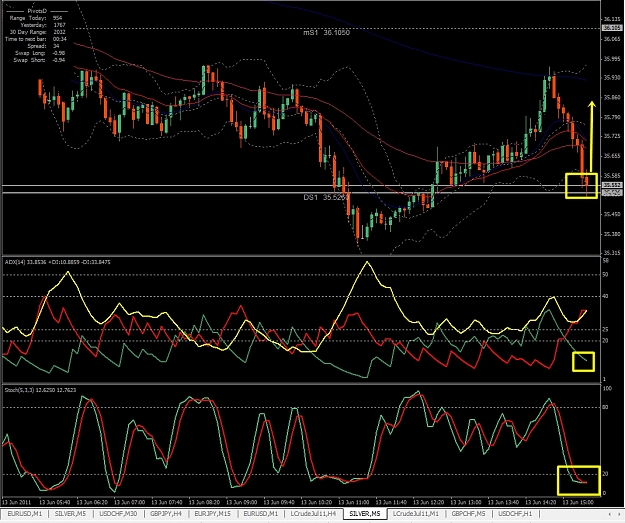Select the Stoch(5,3,3) indicator label

click(x=40, y=390)
